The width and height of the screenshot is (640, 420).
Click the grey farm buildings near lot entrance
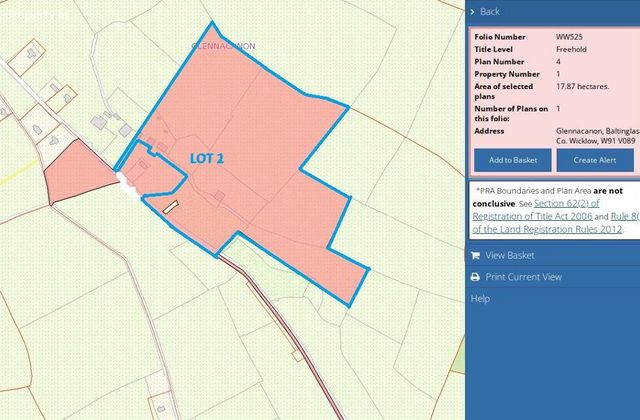pos(111,123)
